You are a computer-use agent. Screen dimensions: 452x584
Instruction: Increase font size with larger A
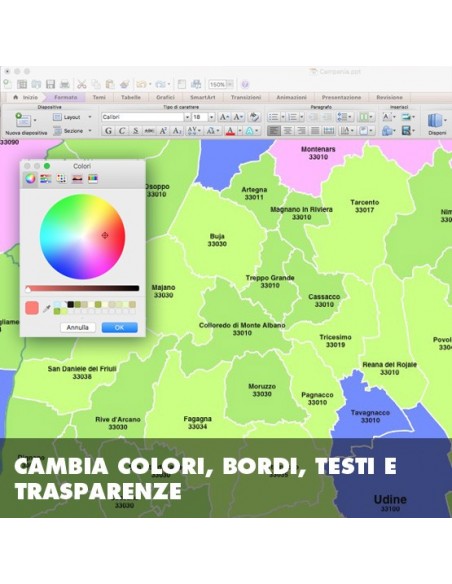224,117
